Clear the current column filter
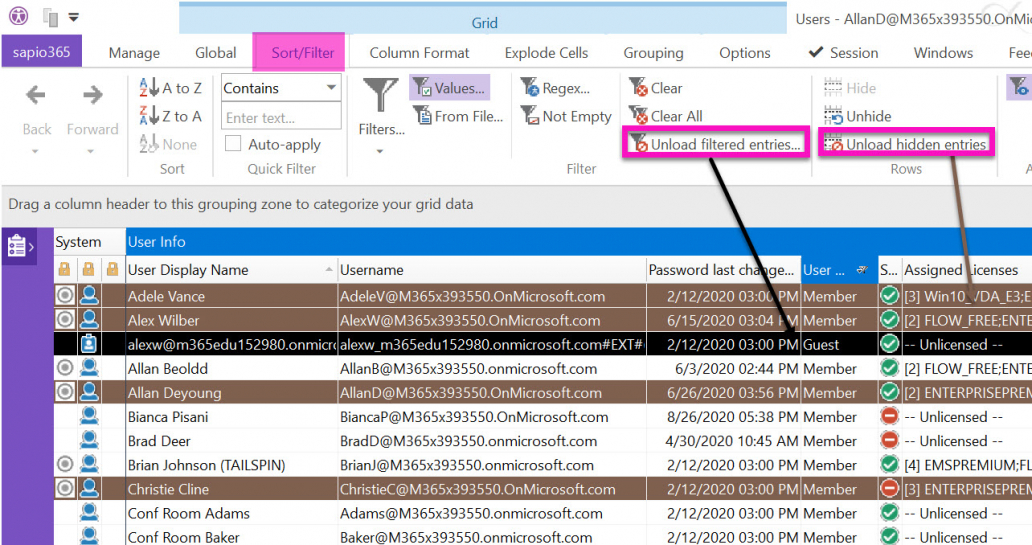This screenshot has width=1032, height=545. 656,88
